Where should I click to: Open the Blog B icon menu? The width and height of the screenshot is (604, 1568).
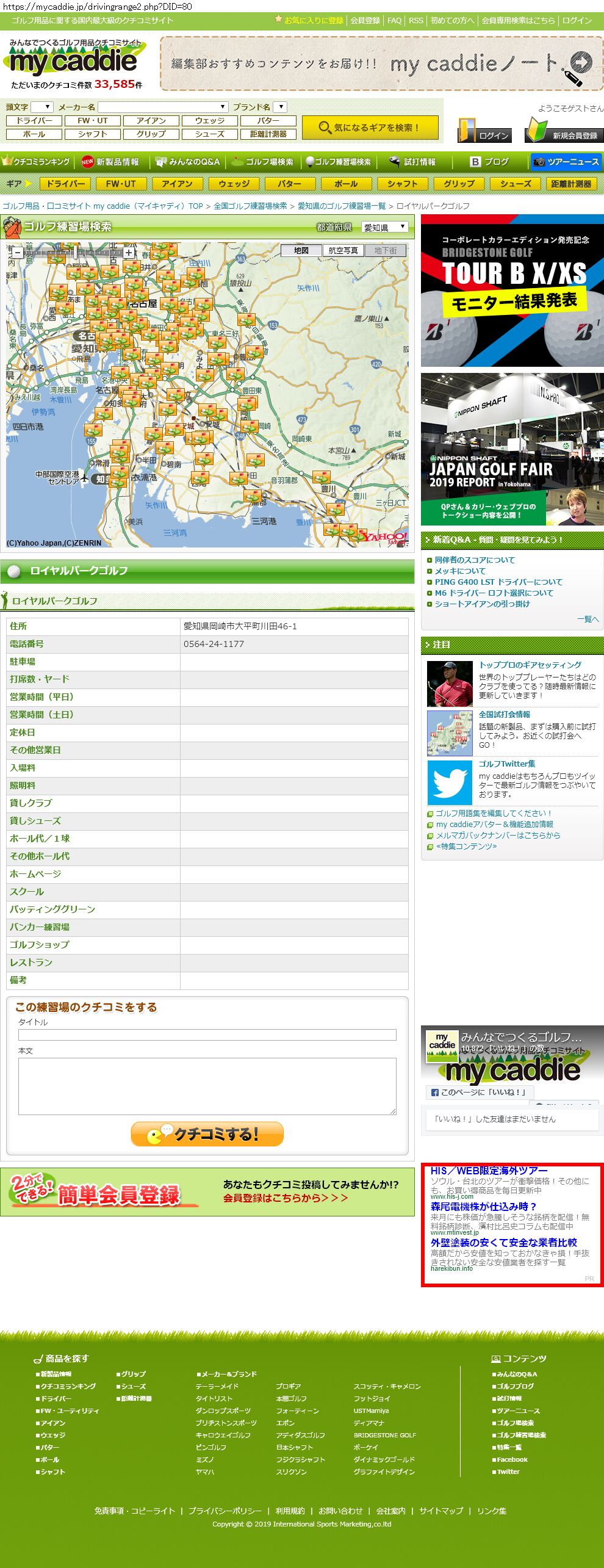(x=489, y=162)
